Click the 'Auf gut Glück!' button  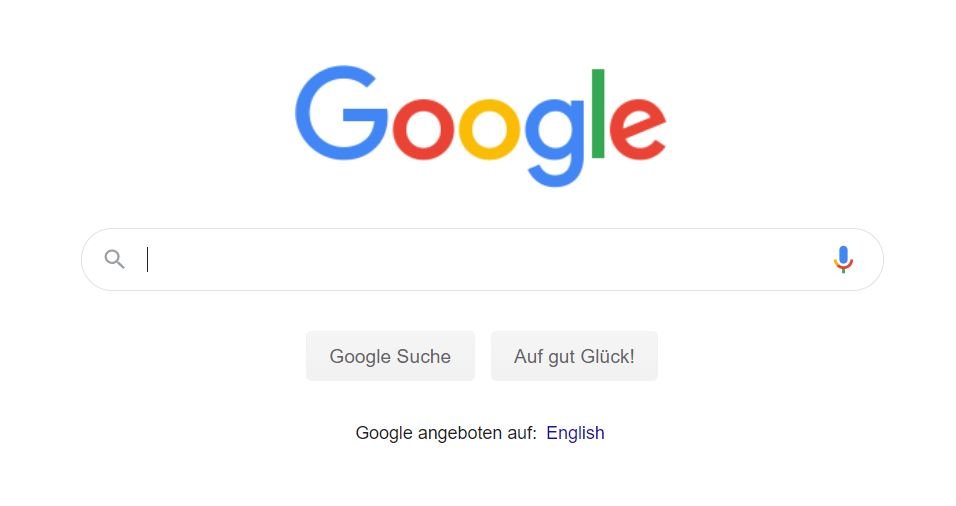(574, 356)
